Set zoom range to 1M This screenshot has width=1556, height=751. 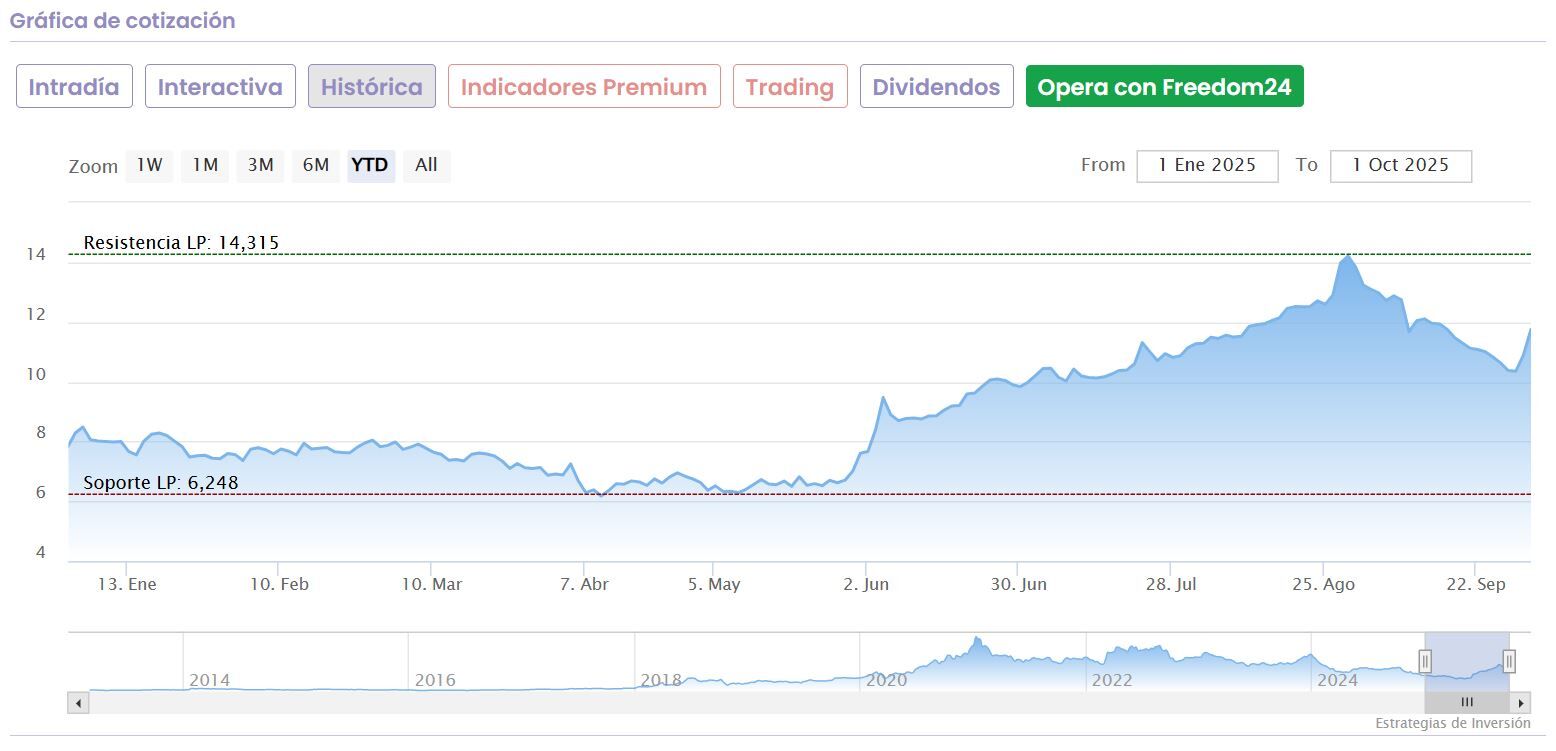pos(205,165)
